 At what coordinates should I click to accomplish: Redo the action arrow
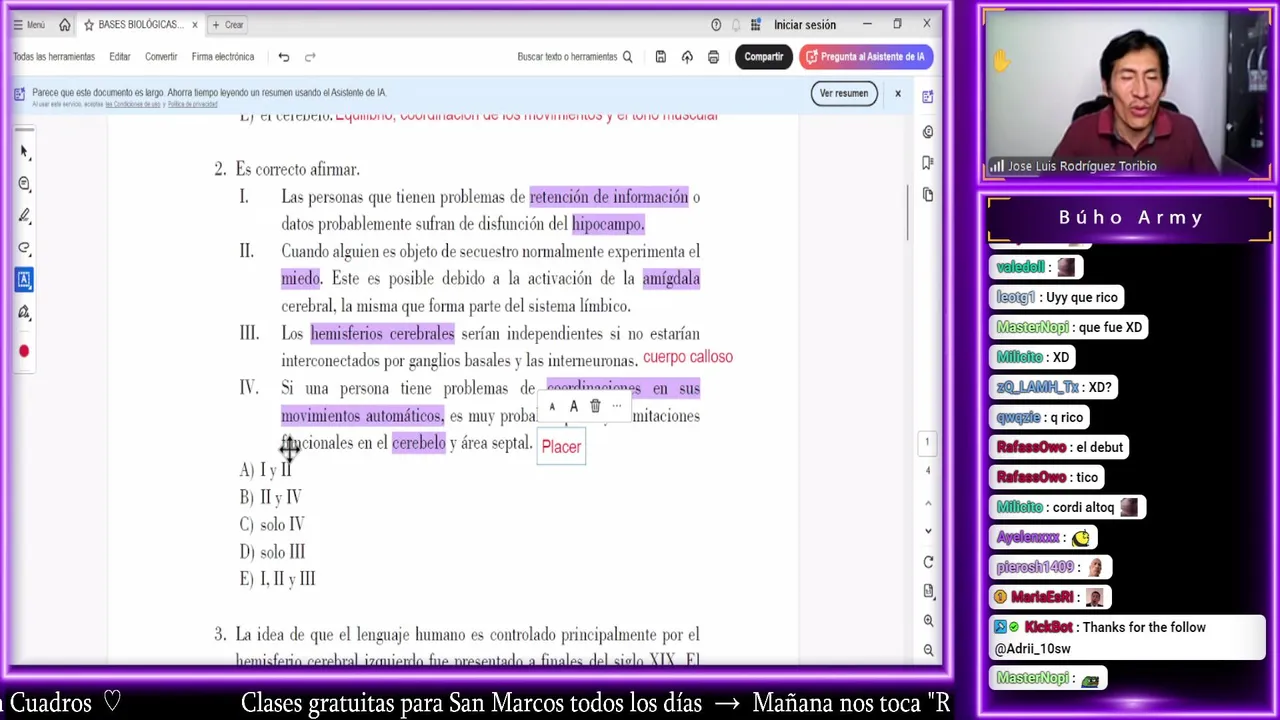[x=310, y=57]
